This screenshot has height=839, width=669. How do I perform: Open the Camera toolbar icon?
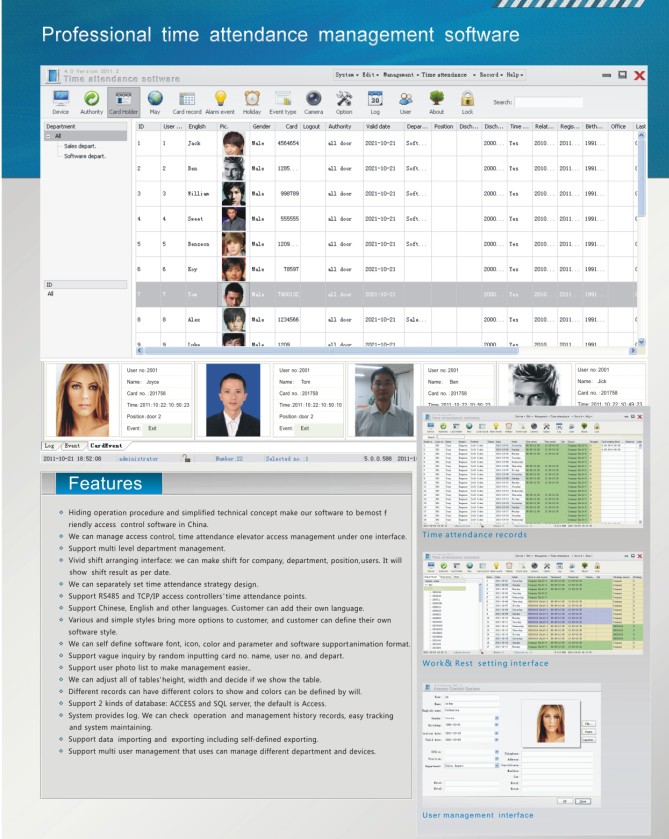click(x=313, y=102)
